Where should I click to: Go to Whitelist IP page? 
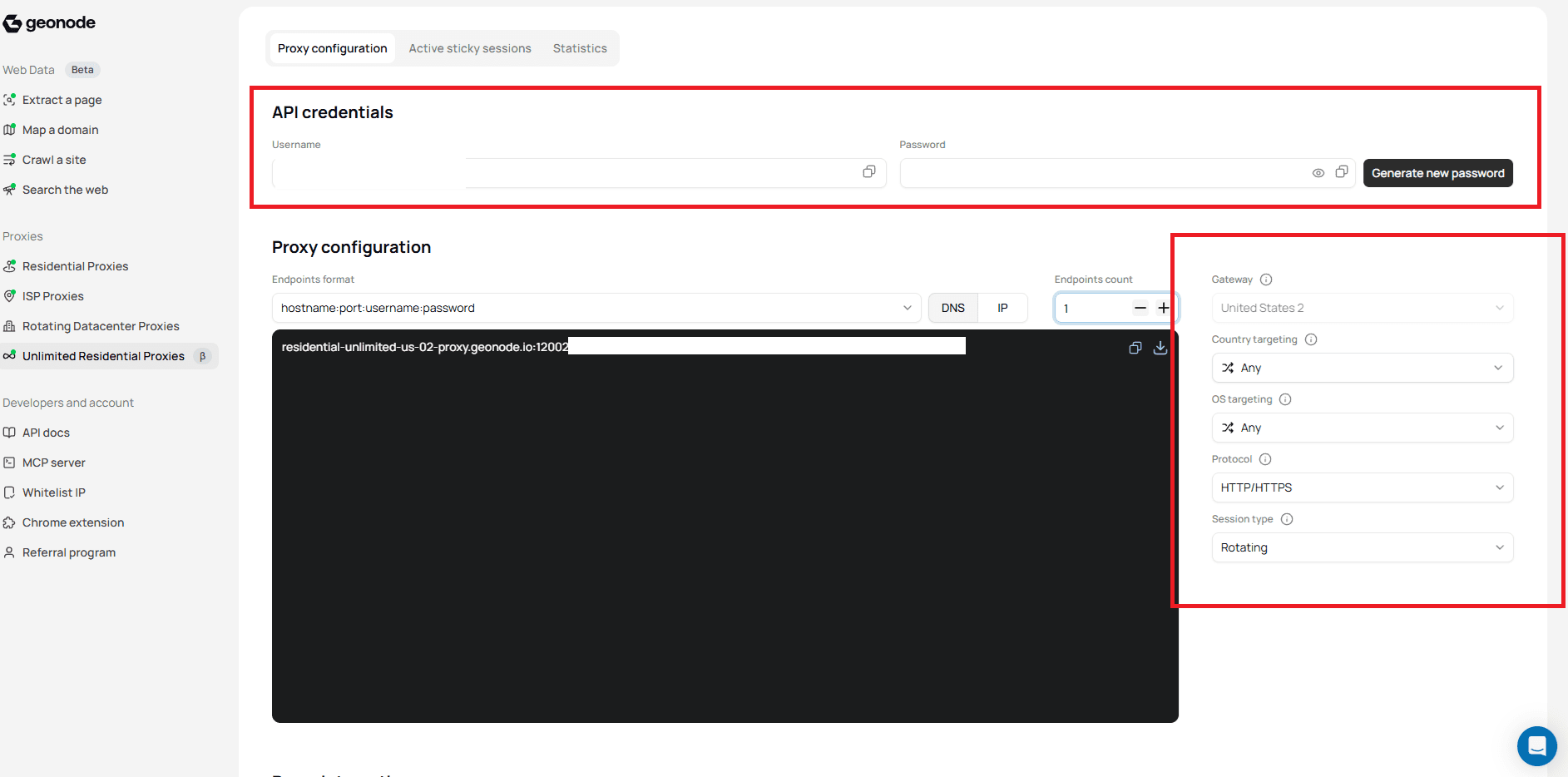(54, 492)
